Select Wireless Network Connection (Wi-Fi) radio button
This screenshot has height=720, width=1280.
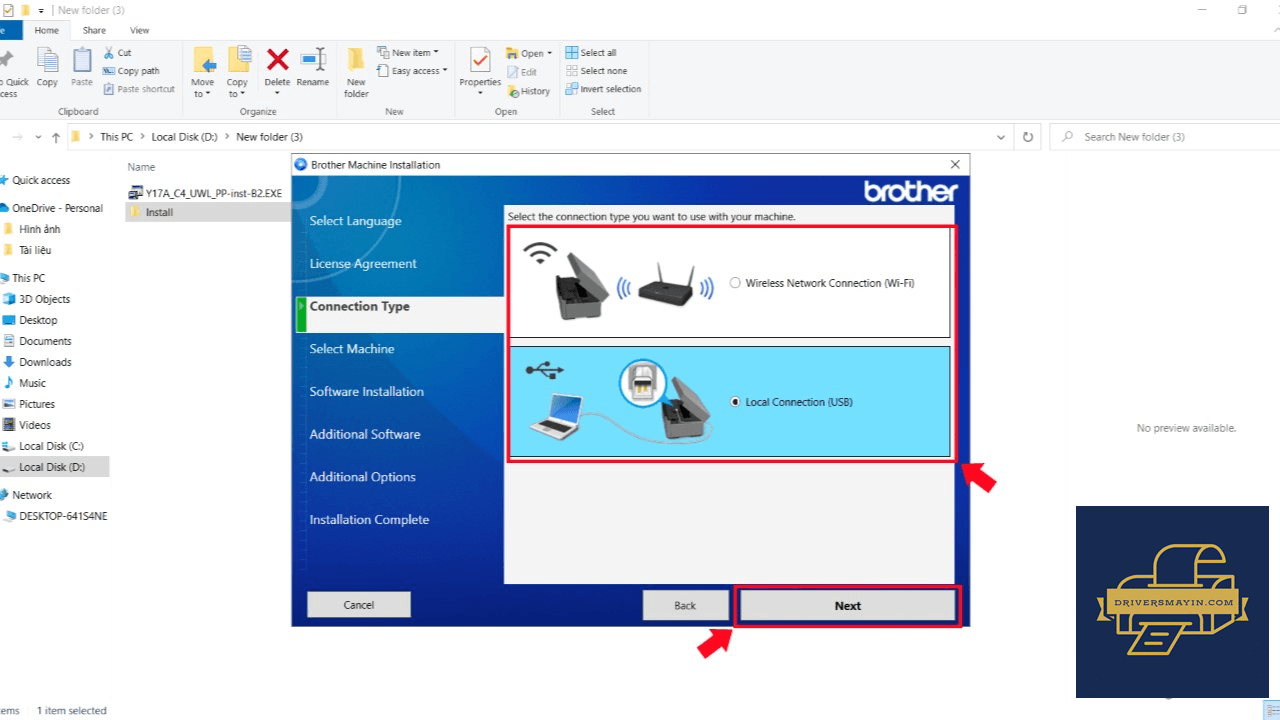[735, 283]
